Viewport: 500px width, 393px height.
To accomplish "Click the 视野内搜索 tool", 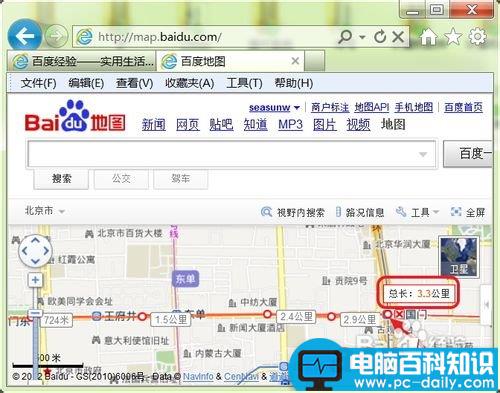I will pyautogui.click(x=292, y=212).
